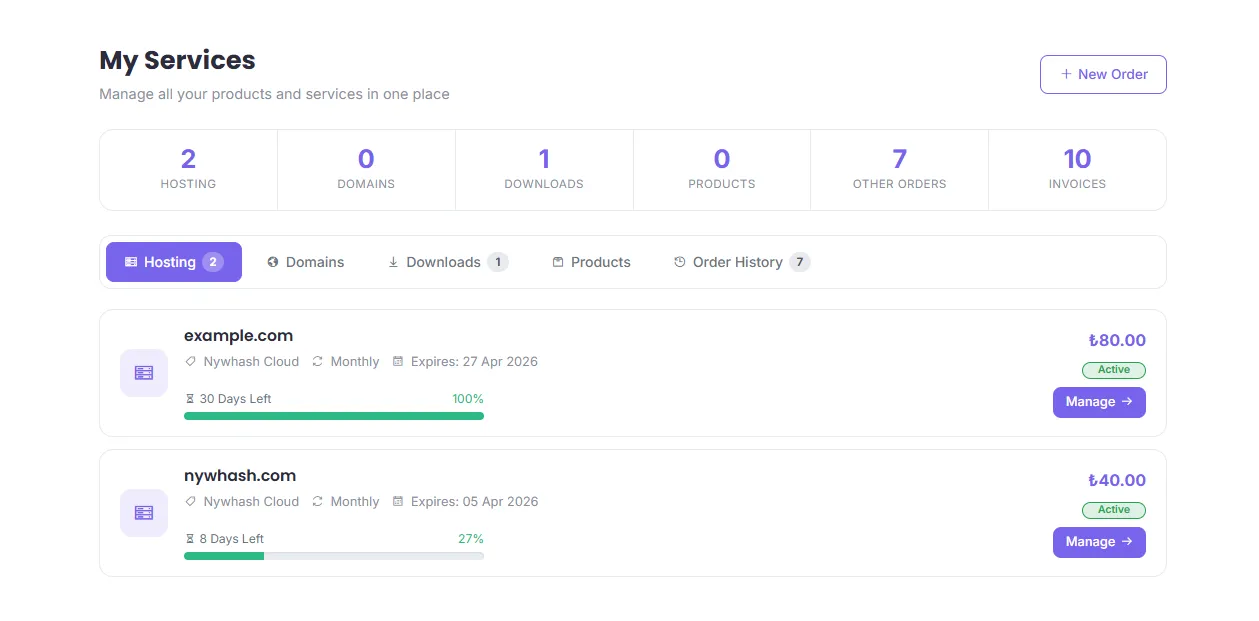1259x621 pixels.
Task: Manage the nywhash.com hosting service
Action: click(x=1098, y=542)
